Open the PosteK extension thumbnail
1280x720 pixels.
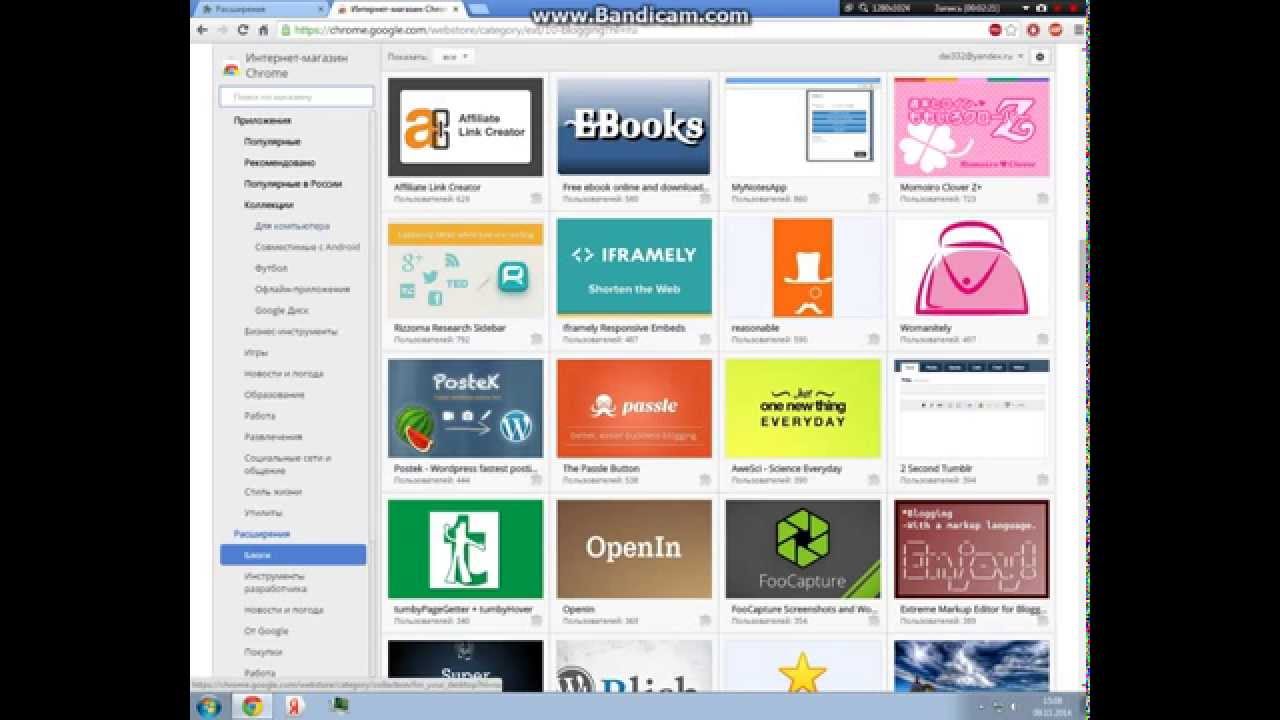[465, 409]
